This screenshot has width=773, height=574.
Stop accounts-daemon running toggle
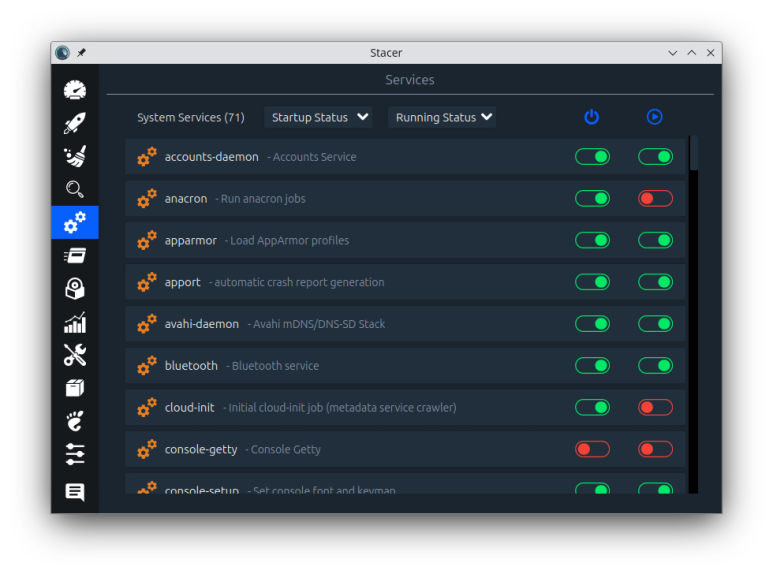(655, 157)
